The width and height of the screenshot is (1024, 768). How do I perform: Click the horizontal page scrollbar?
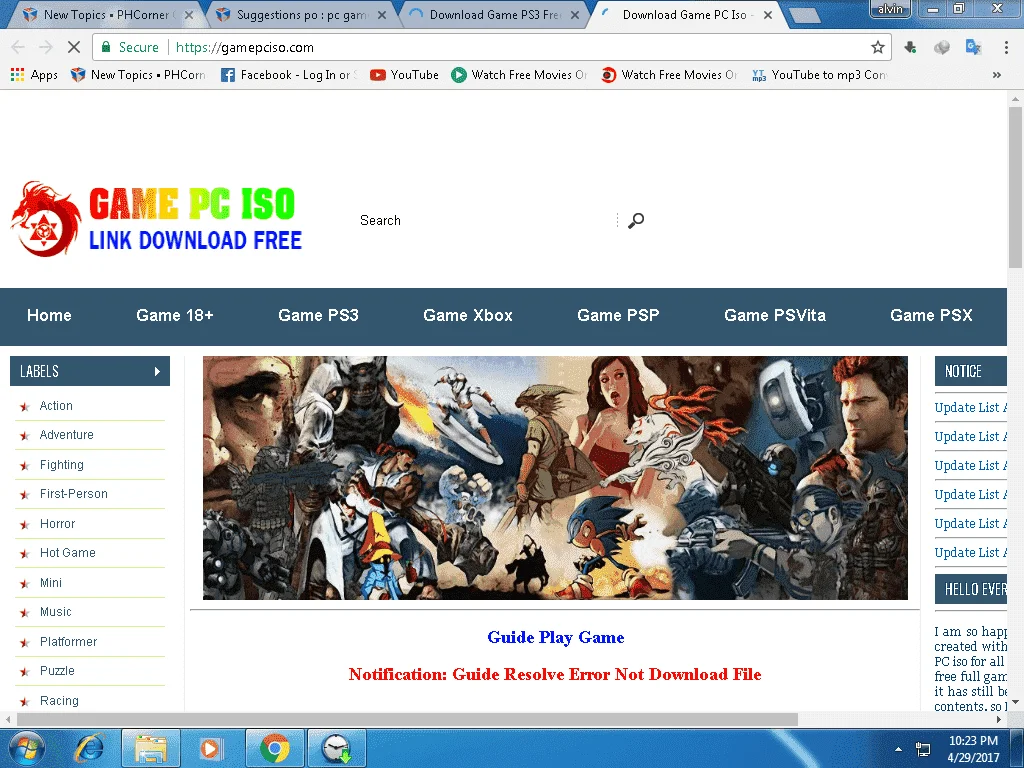coord(406,720)
